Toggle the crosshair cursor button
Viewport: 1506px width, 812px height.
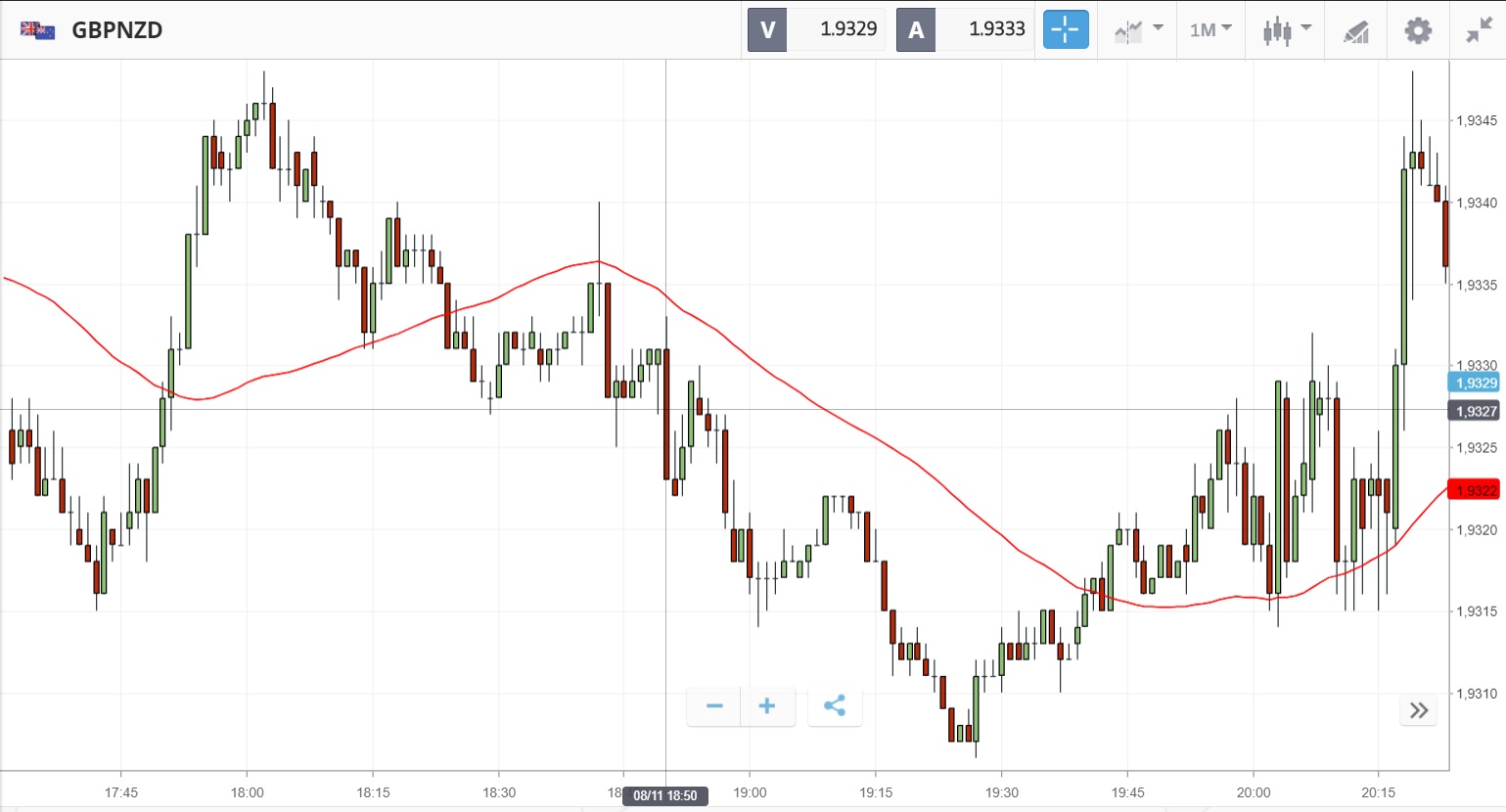tap(1065, 30)
